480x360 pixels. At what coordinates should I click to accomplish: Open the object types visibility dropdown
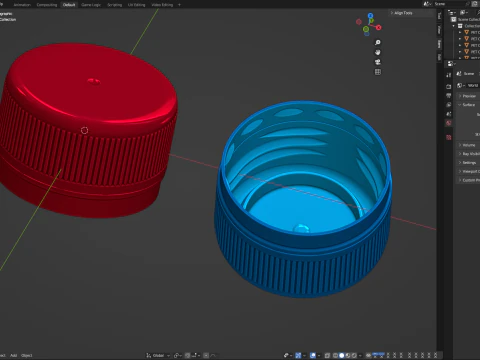point(288,355)
